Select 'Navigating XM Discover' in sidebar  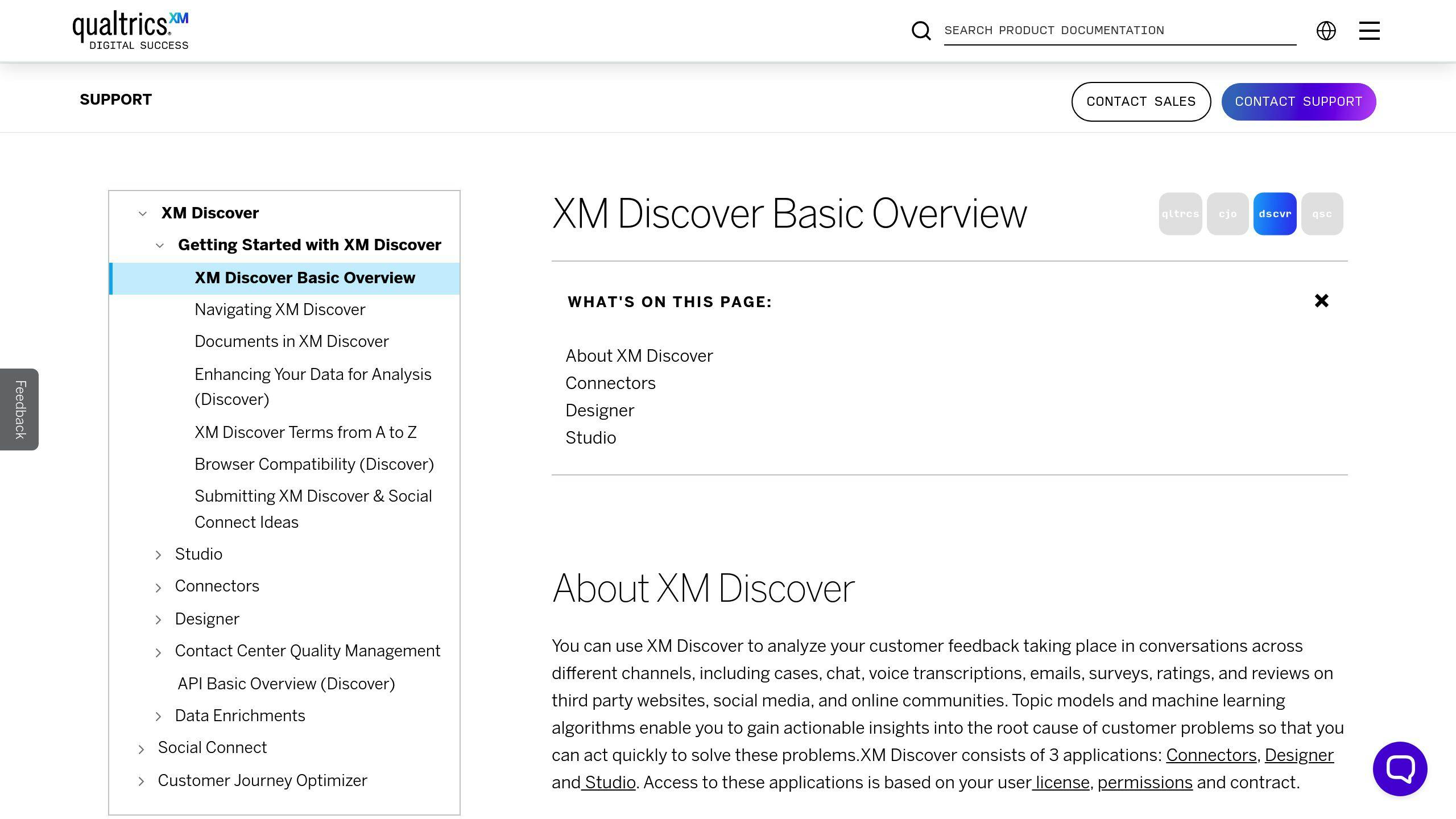280,309
